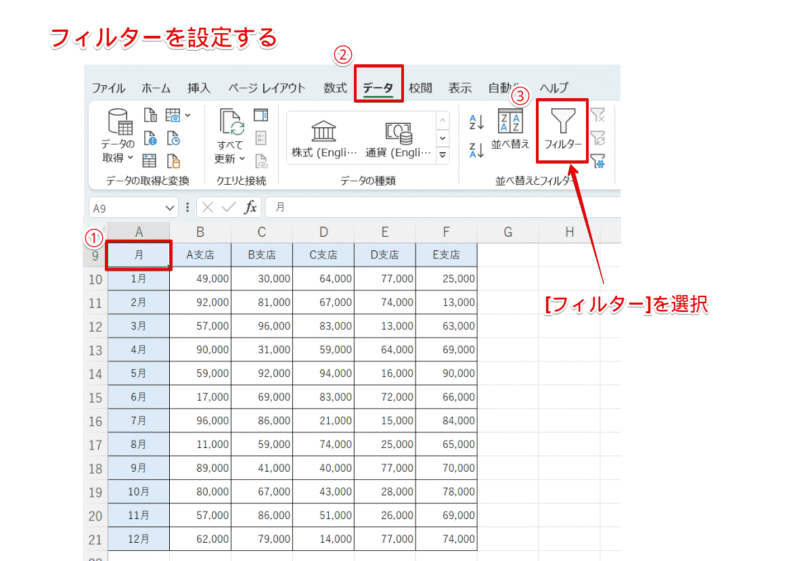Switch to the ページ レイアウト tab

(267, 88)
